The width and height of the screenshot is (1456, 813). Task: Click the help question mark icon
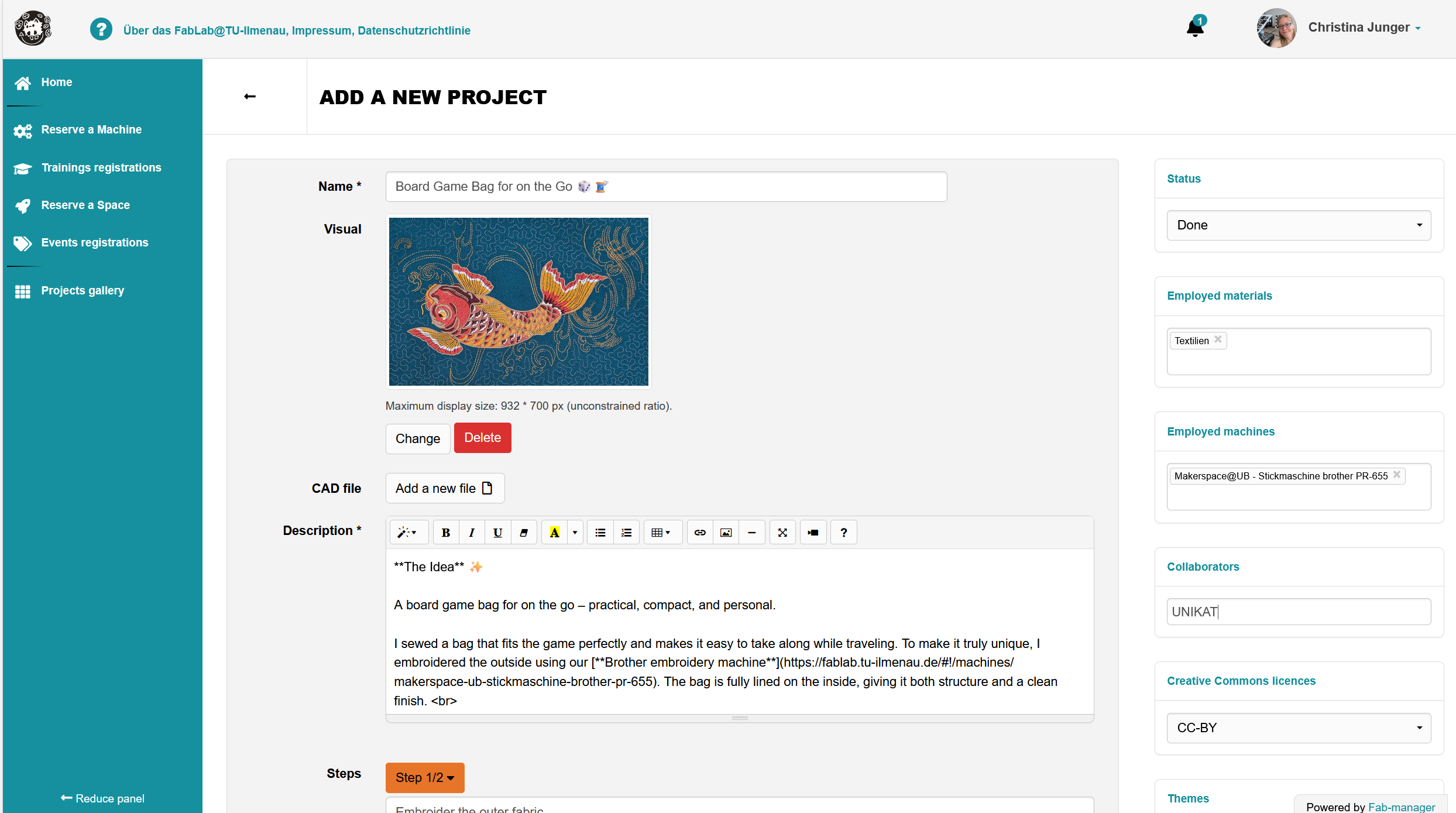[101, 29]
